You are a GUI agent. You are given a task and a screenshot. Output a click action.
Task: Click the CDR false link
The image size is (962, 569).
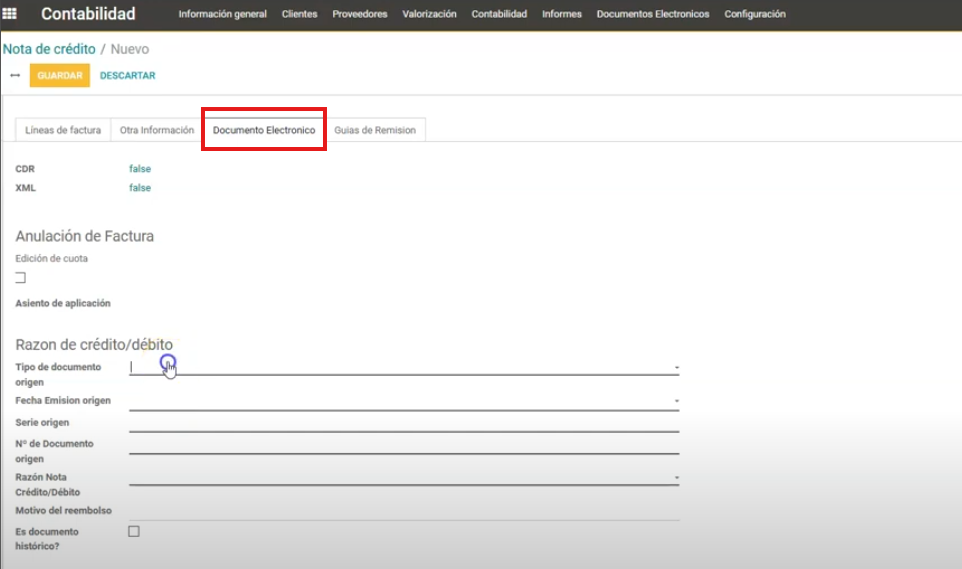(140, 169)
